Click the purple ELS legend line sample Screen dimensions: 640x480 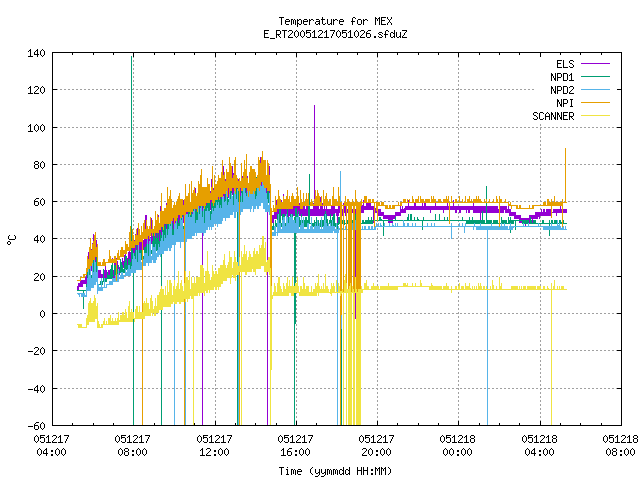click(x=595, y=64)
